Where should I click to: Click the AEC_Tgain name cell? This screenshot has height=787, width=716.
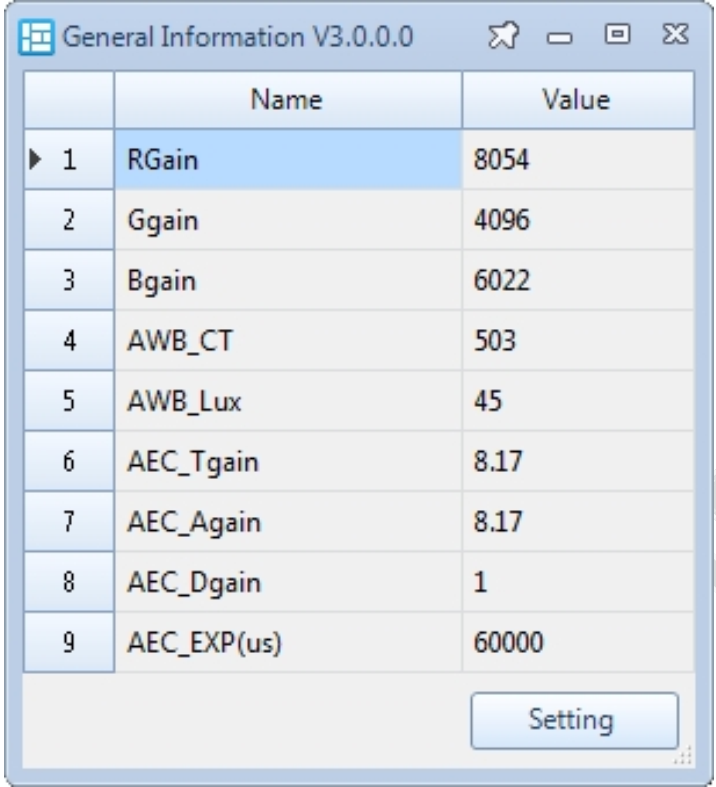pyautogui.click(x=288, y=464)
